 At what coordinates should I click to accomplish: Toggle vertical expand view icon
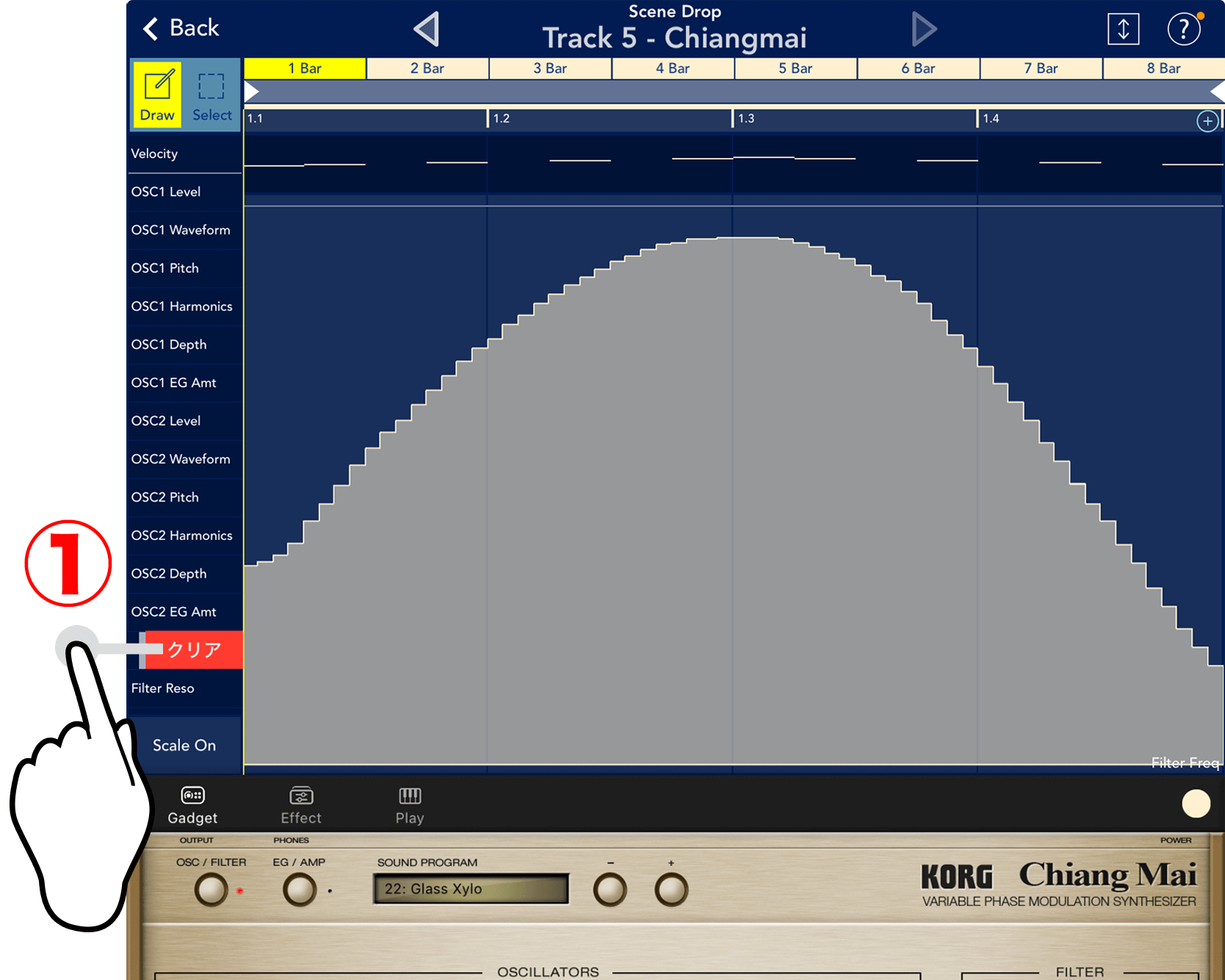point(1123,29)
